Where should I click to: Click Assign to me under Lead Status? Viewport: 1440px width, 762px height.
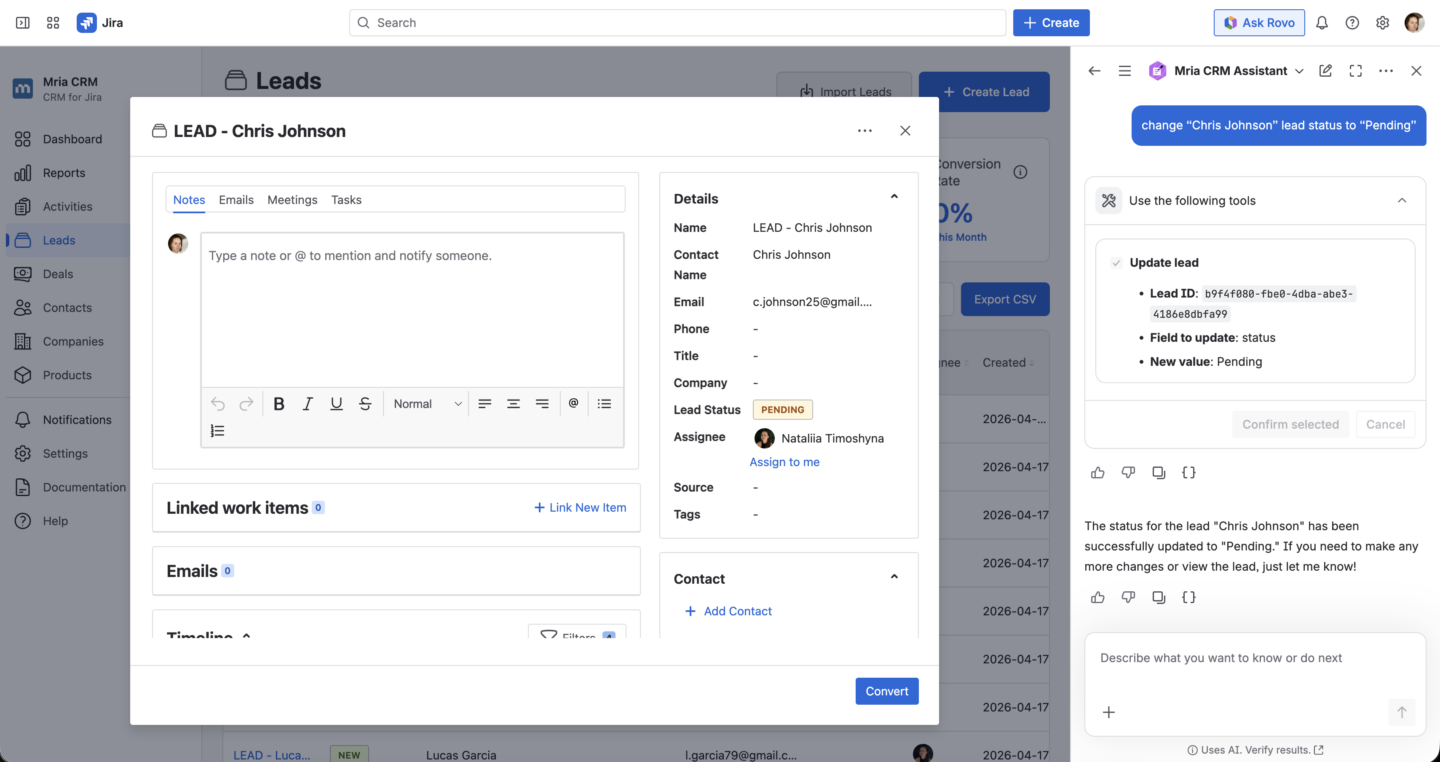[x=784, y=461]
